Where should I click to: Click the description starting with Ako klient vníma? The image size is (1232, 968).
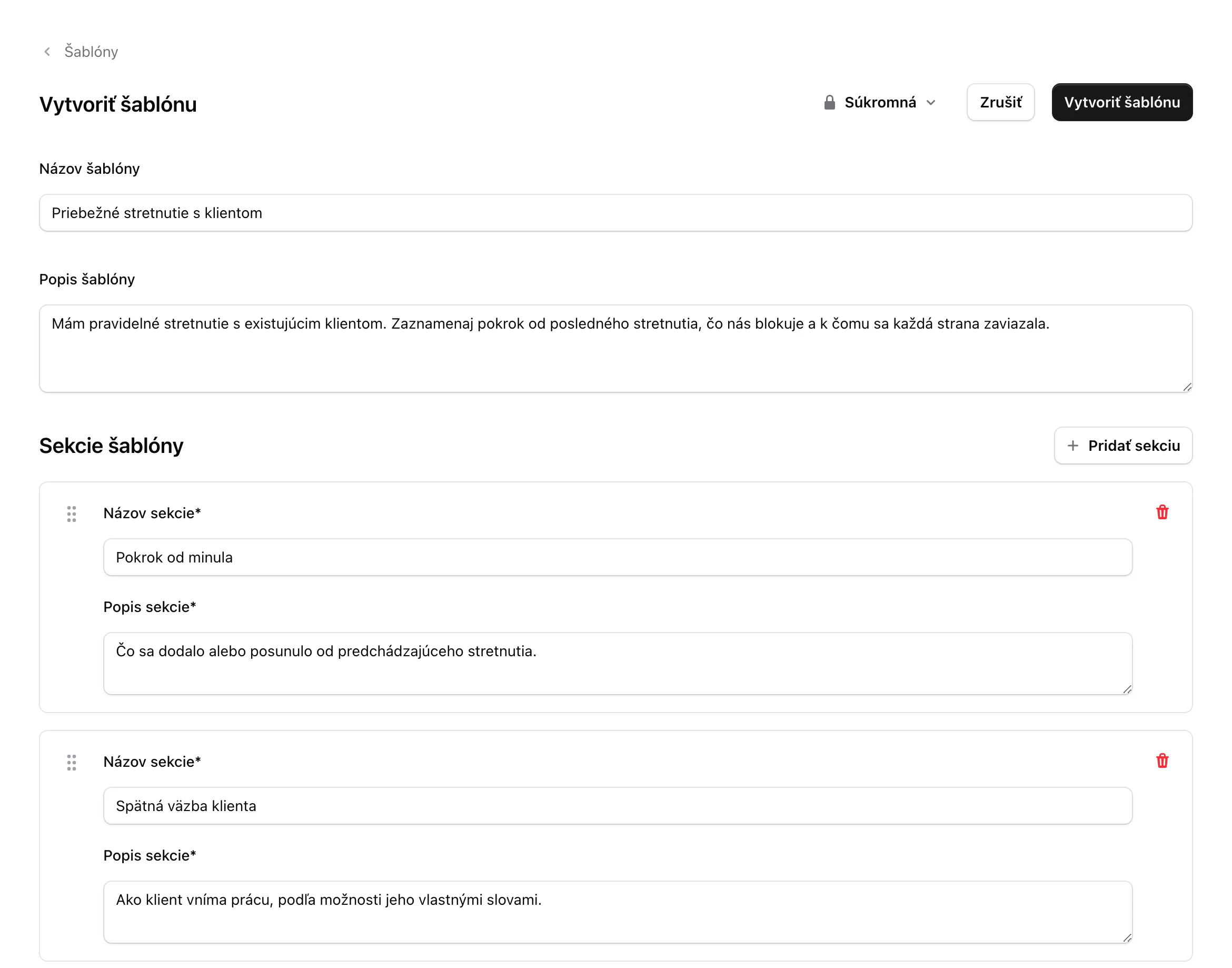[x=618, y=912]
